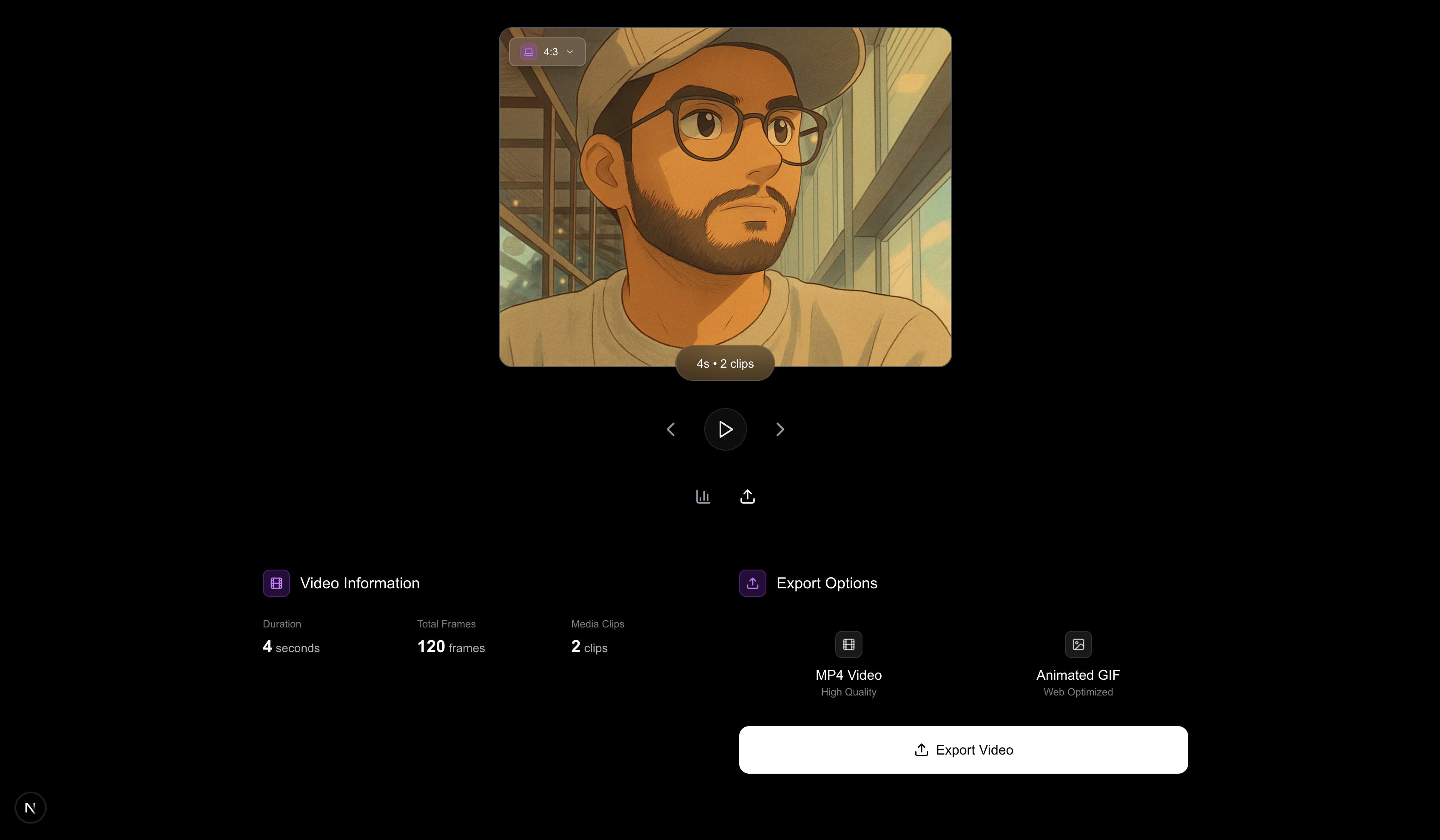The width and height of the screenshot is (1440, 840).
Task: Play the video preview
Action: (x=725, y=429)
